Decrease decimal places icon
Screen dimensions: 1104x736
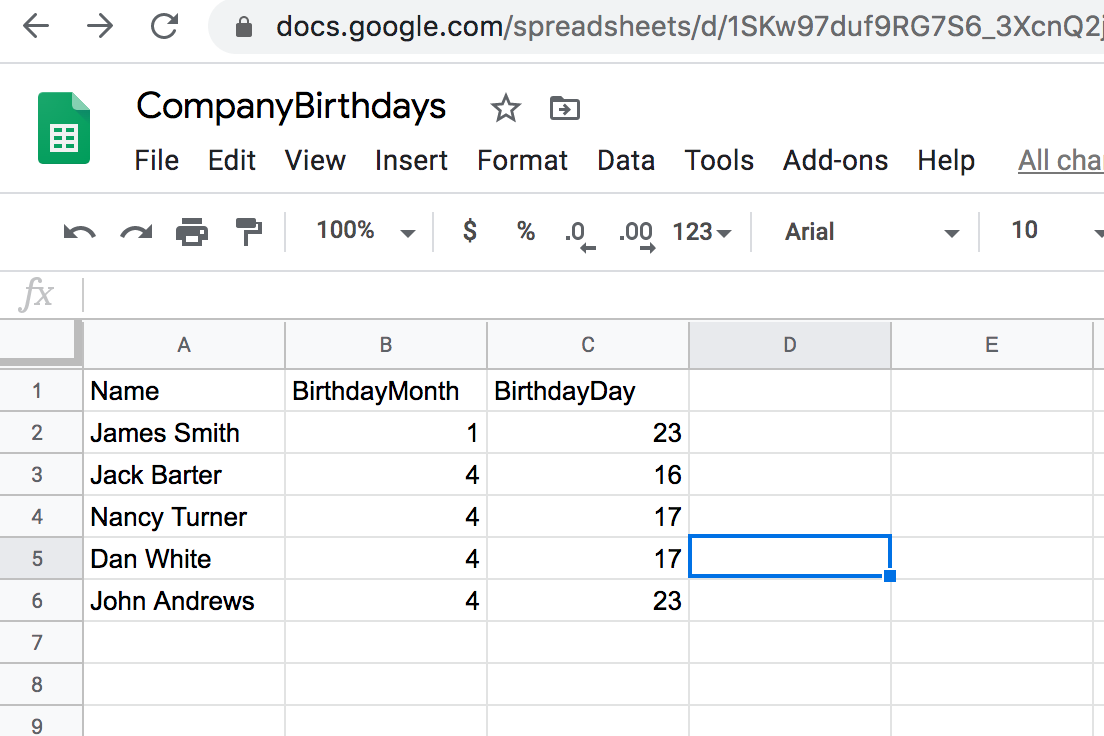click(580, 235)
